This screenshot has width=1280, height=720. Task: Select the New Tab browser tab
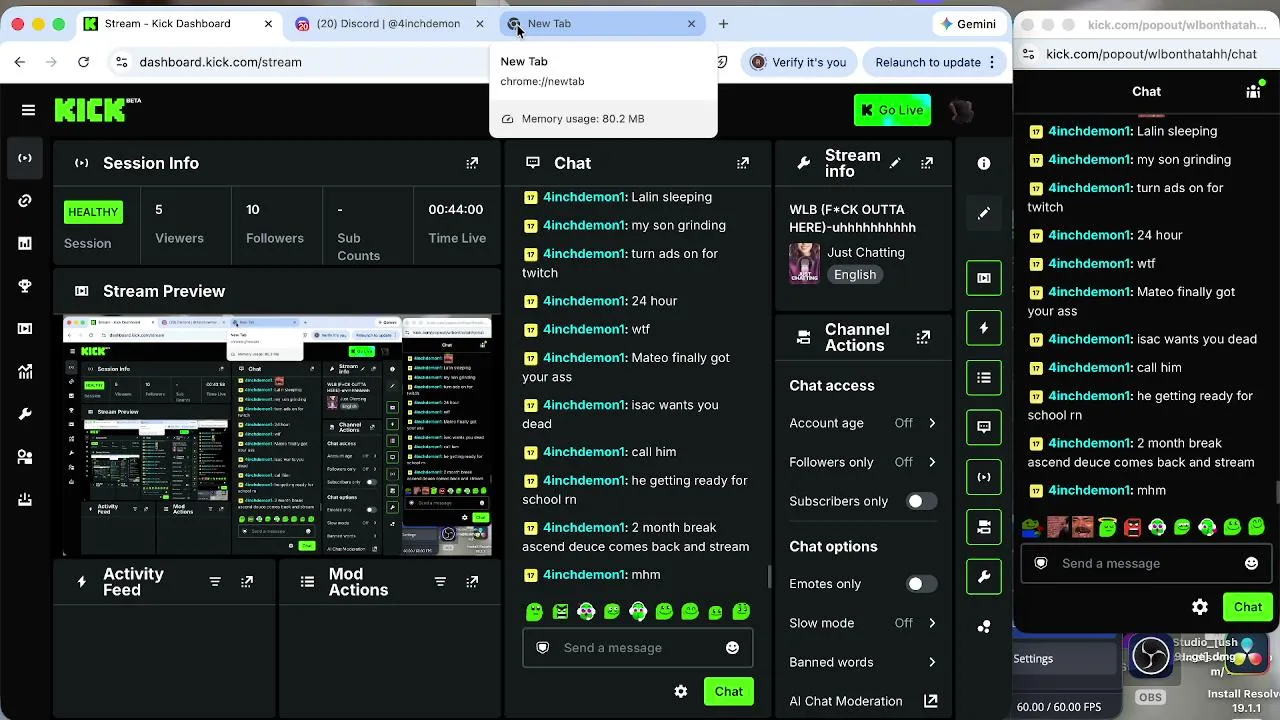coord(601,24)
